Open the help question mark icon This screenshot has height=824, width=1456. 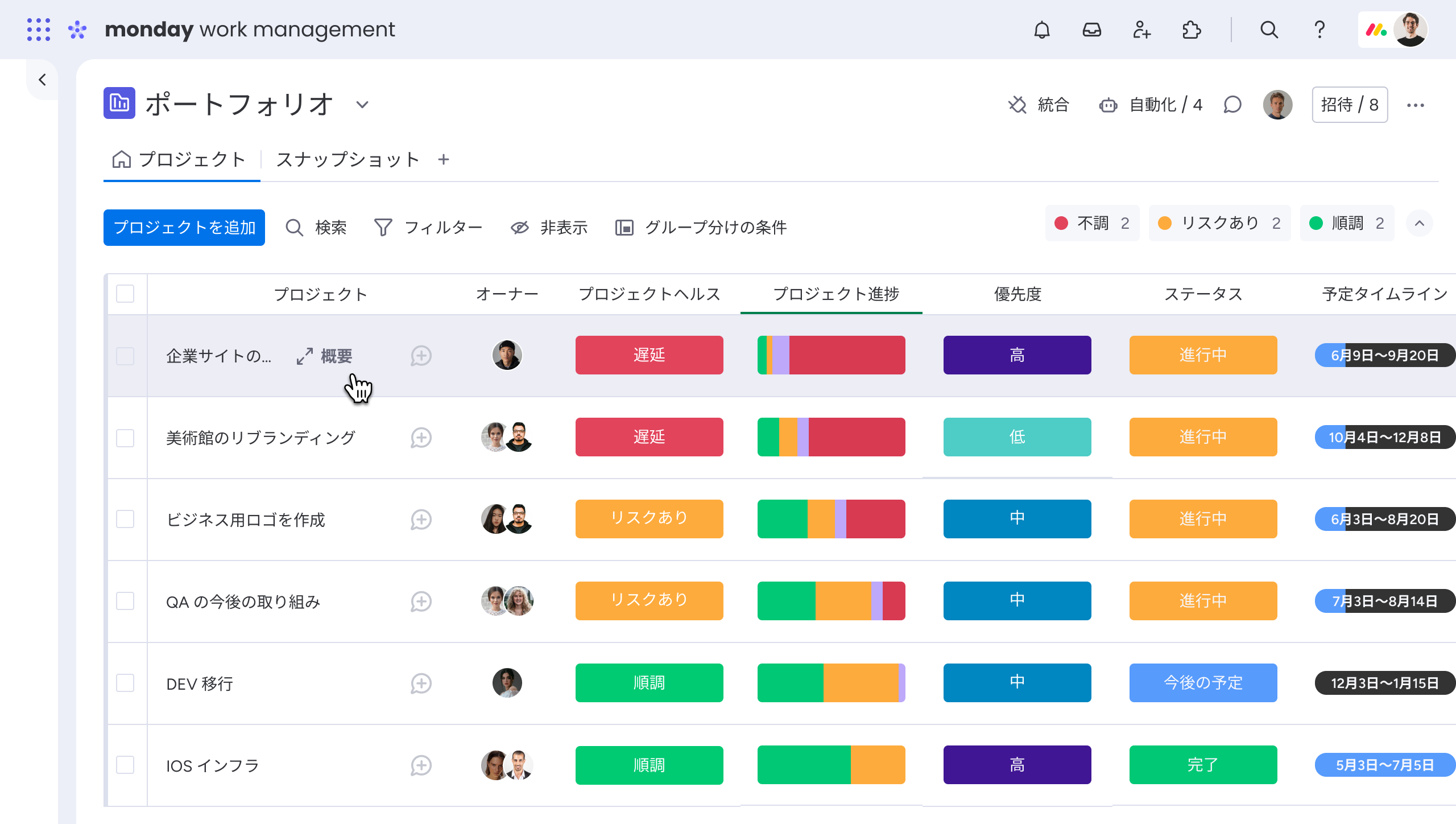tap(1319, 30)
